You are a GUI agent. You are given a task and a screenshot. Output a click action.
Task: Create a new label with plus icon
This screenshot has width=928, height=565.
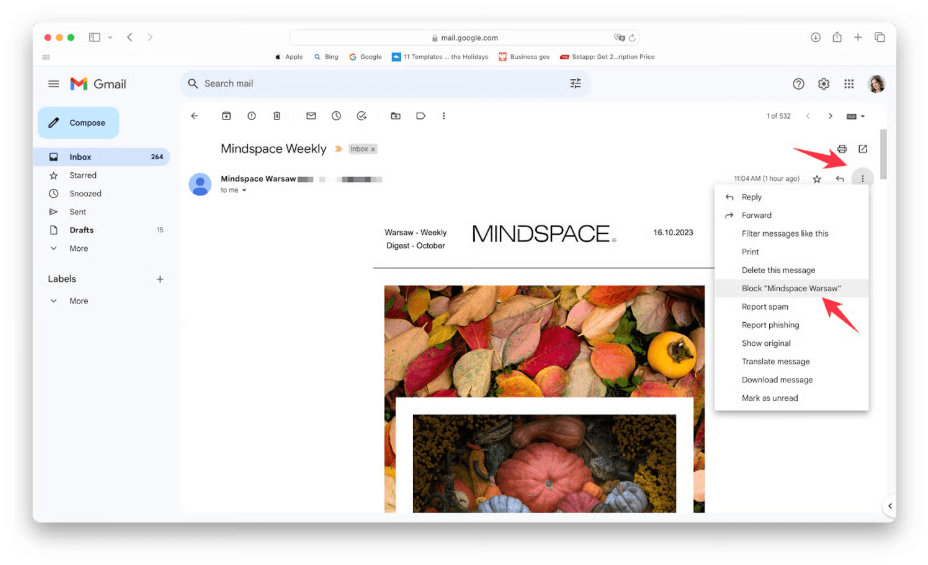pos(160,279)
